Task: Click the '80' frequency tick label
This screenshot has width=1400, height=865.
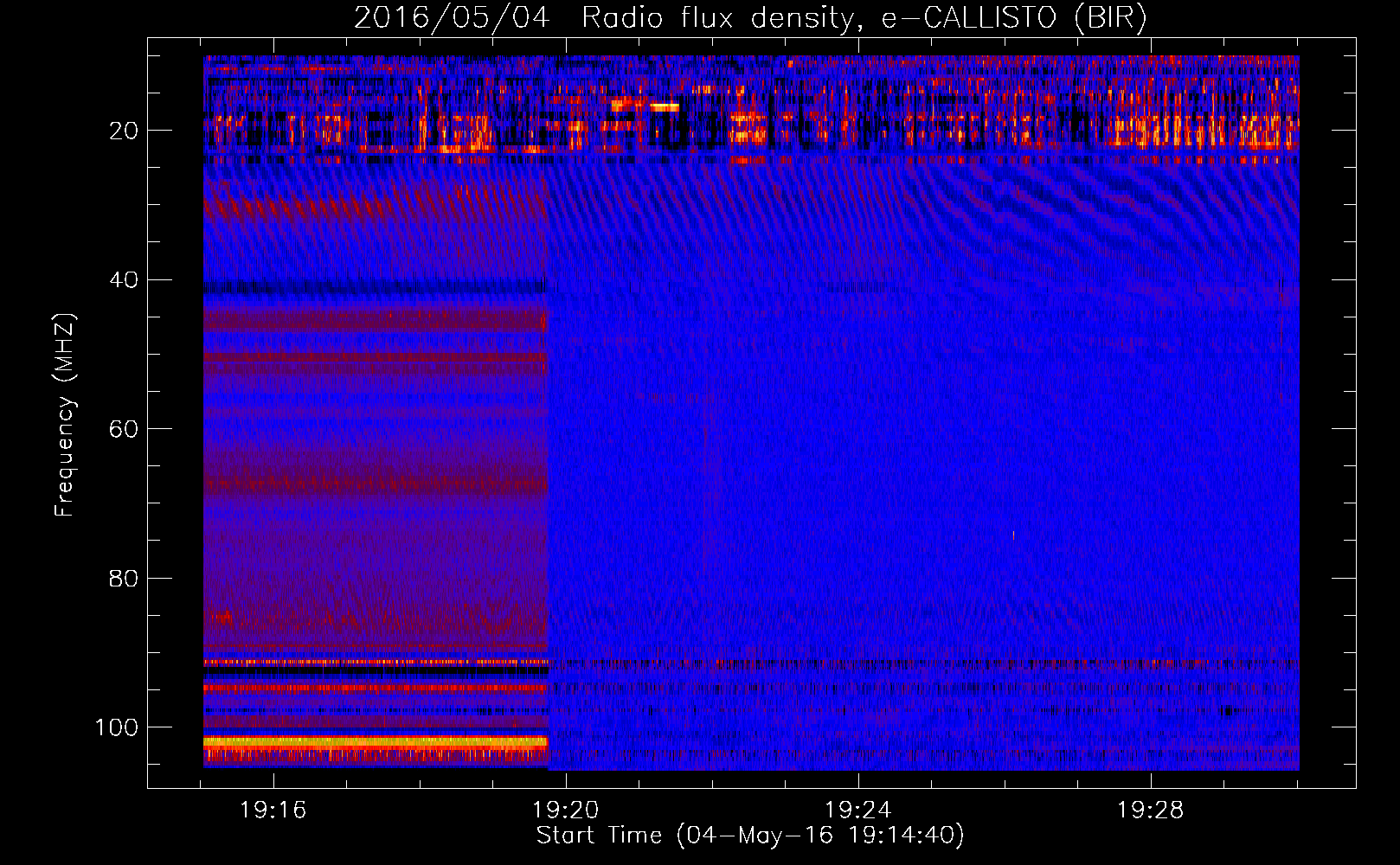Action: tap(125, 578)
